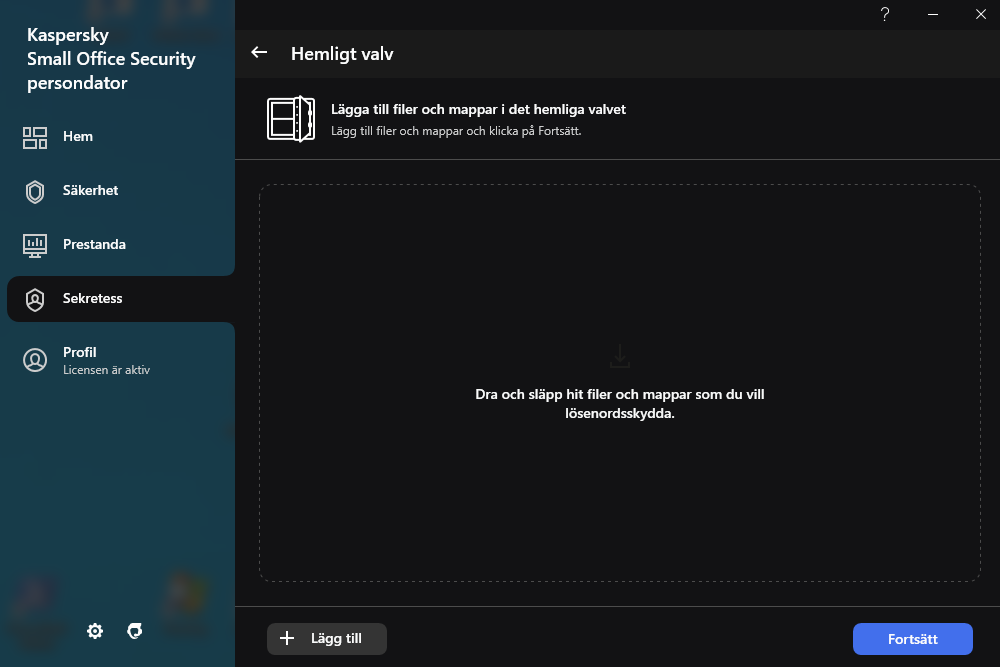
Task: Click the Sekretess privacy shield icon
Action: [x=35, y=299]
